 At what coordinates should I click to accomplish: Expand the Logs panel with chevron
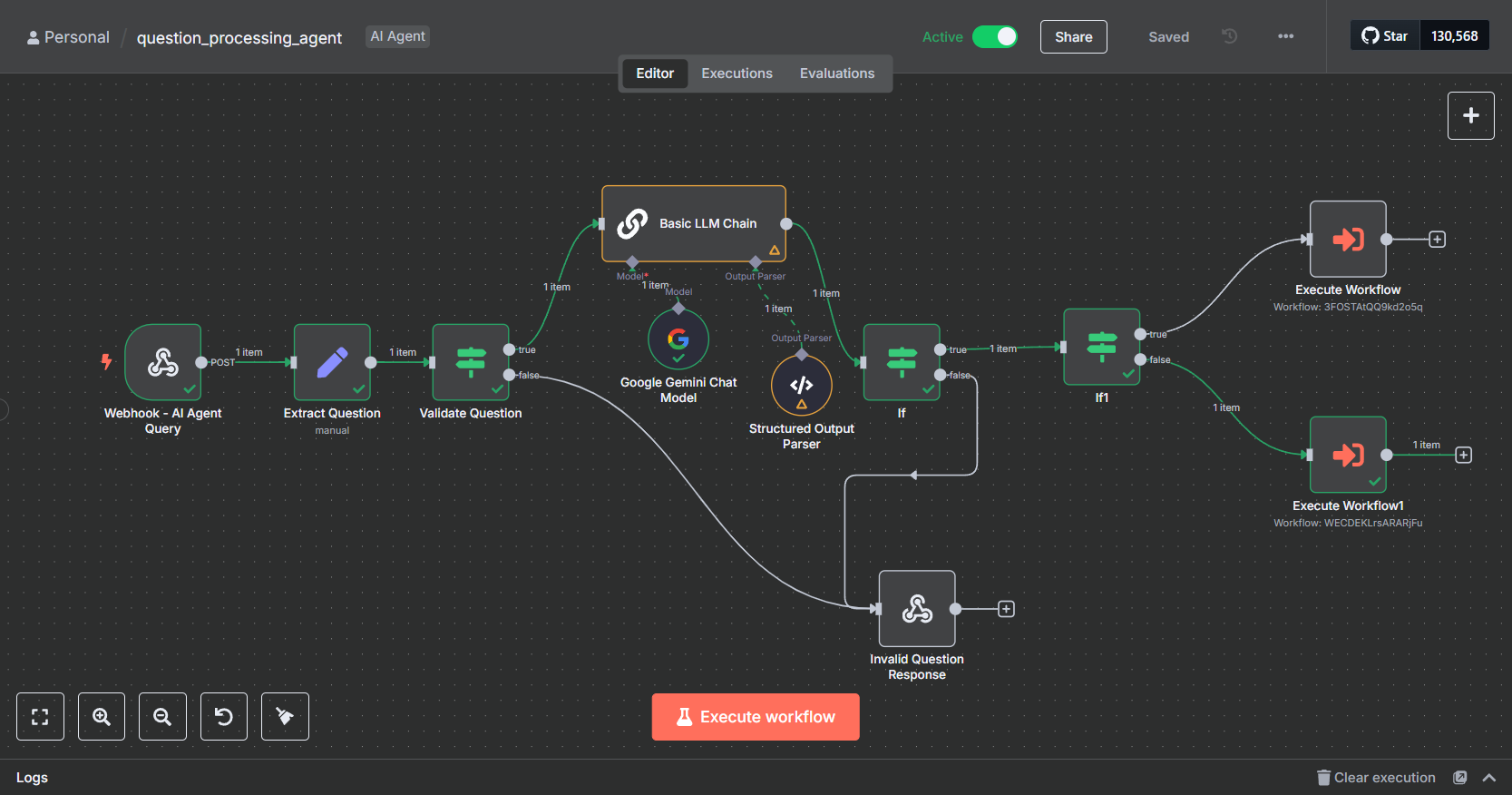[x=1488, y=778]
